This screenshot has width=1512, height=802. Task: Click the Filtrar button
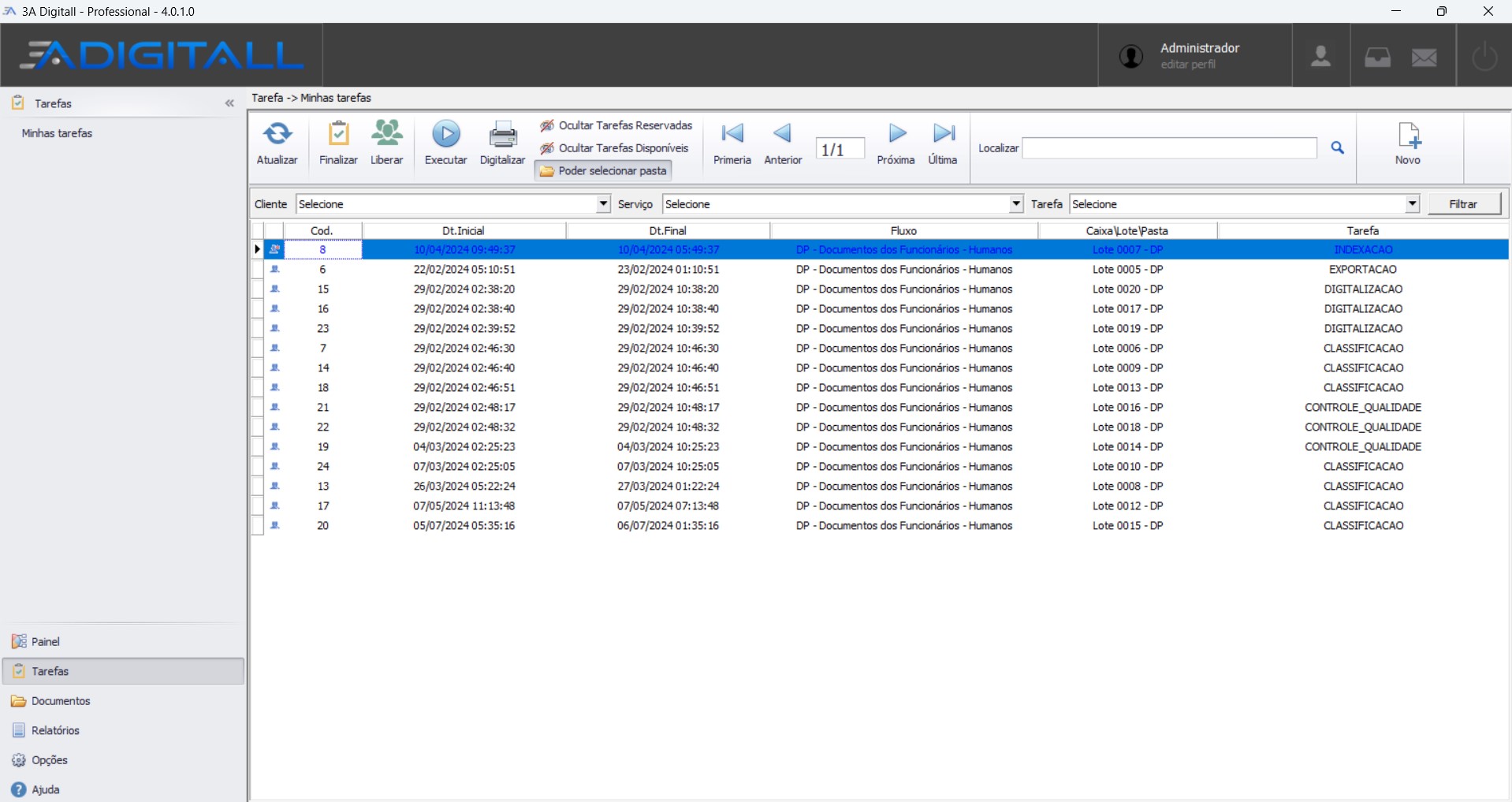(1464, 204)
